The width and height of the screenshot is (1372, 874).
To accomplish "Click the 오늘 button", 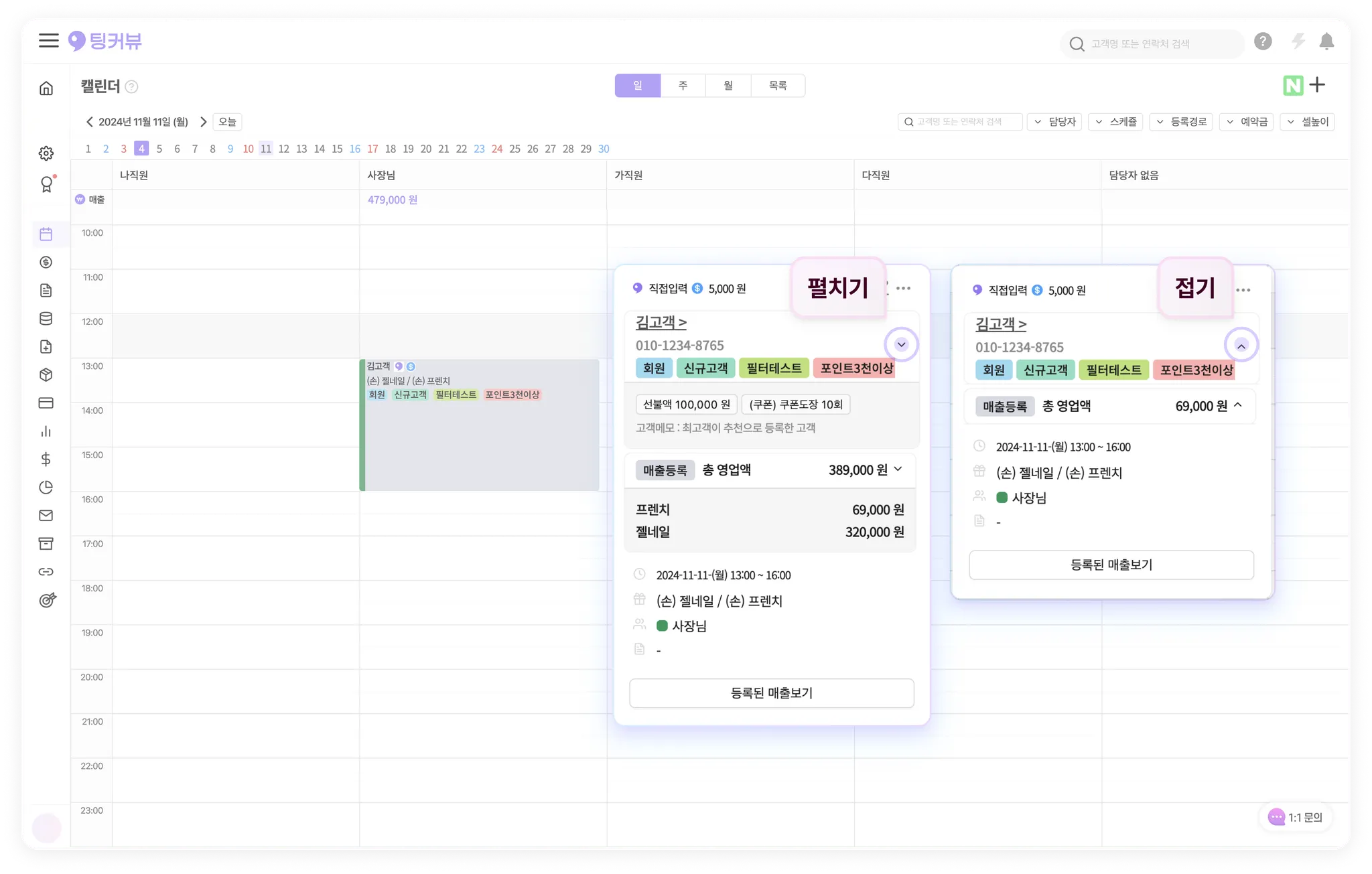I will click(x=227, y=122).
